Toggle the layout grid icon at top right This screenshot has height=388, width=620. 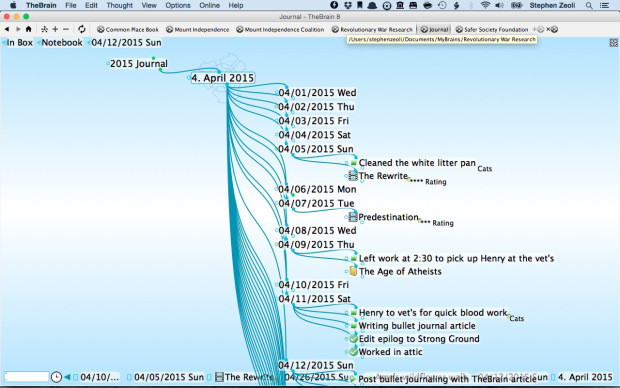613,43
